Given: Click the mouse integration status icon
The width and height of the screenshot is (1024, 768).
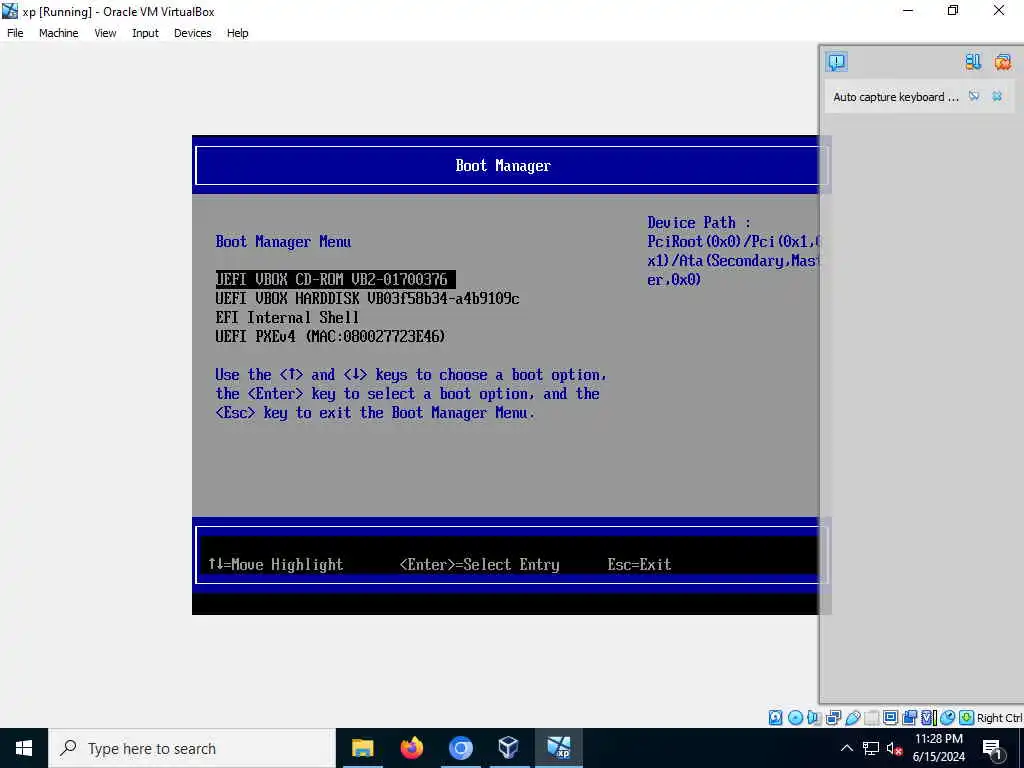Looking at the screenshot, I should [x=948, y=718].
